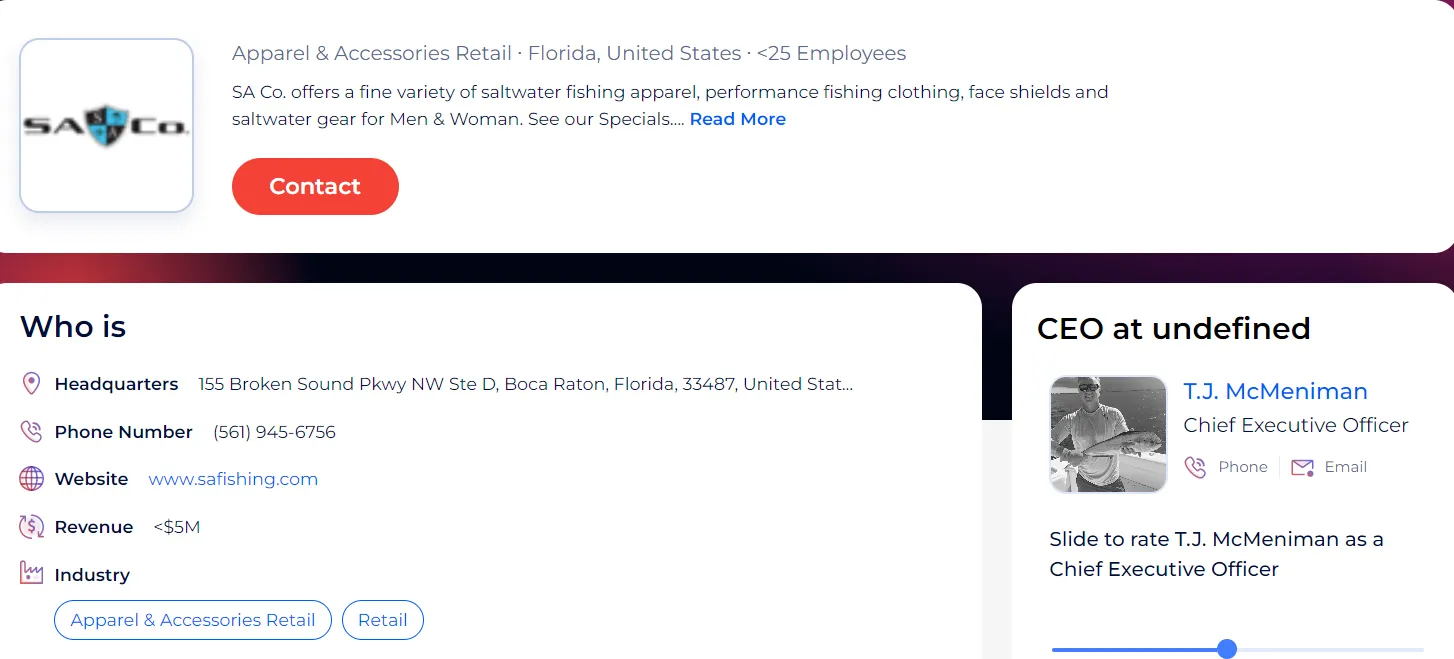Click the revenue dollar icon
The image size is (1454, 659).
coord(31,527)
